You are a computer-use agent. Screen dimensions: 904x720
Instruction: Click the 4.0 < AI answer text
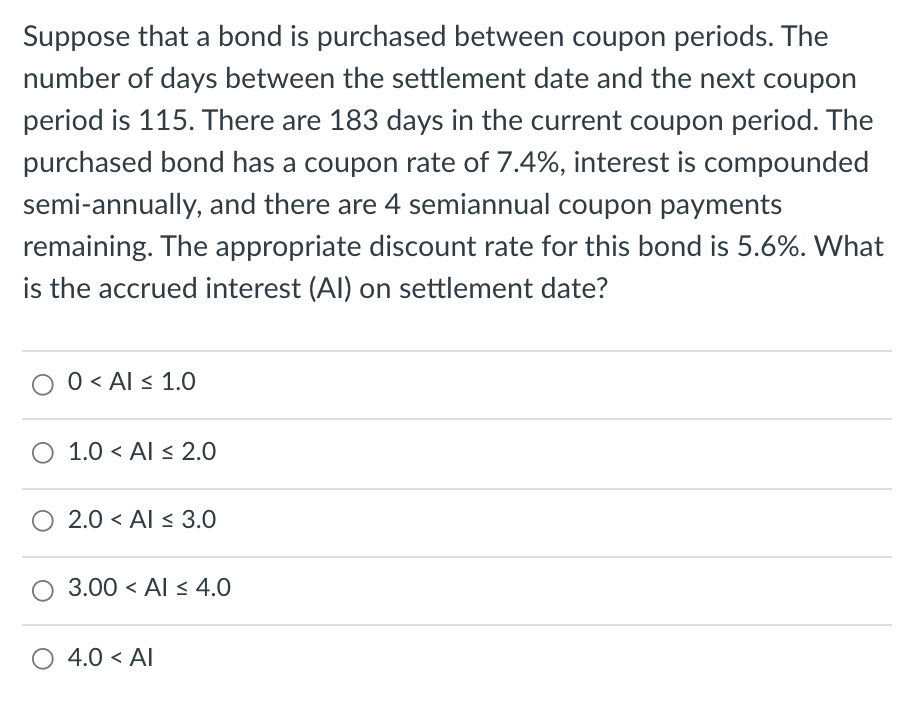click(108, 657)
